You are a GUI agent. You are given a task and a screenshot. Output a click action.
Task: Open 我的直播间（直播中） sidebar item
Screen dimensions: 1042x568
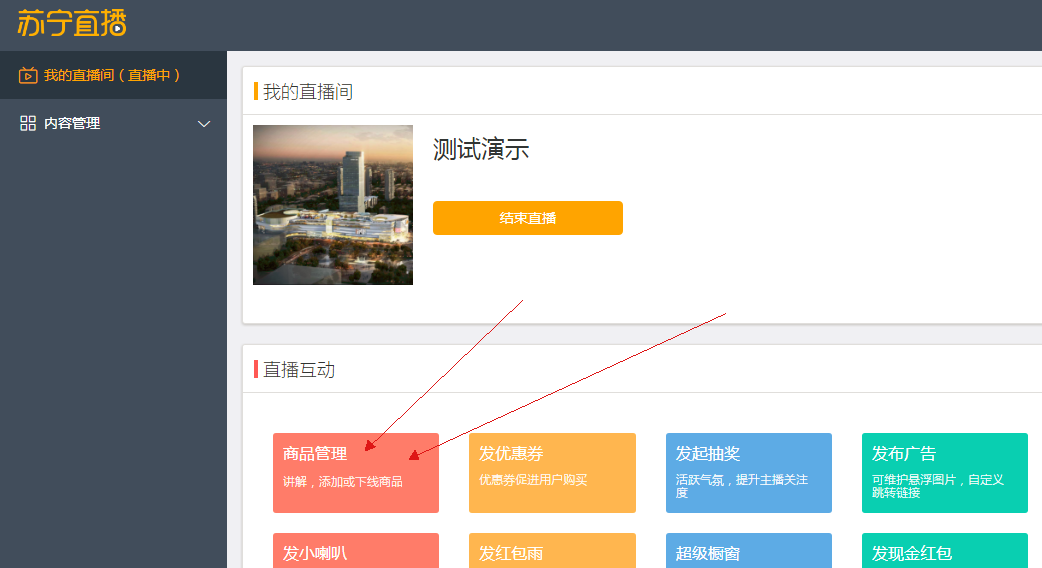click(x=113, y=75)
